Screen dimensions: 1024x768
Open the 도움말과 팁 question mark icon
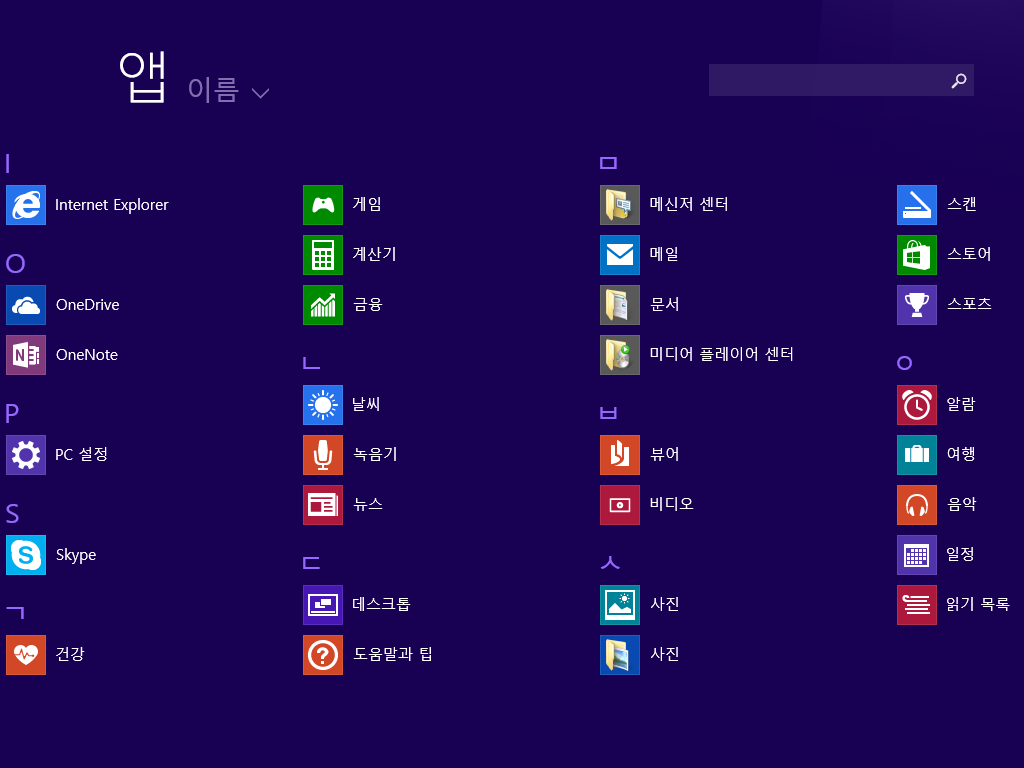(323, 654)
